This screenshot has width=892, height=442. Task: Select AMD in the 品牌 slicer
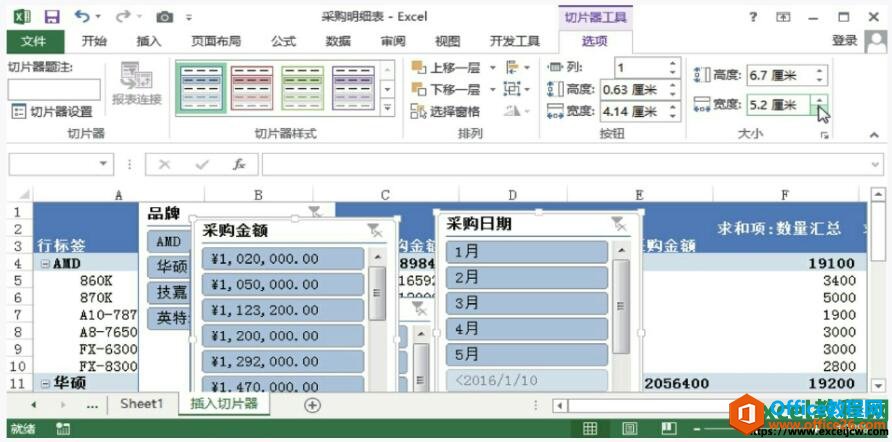(168, 241)
